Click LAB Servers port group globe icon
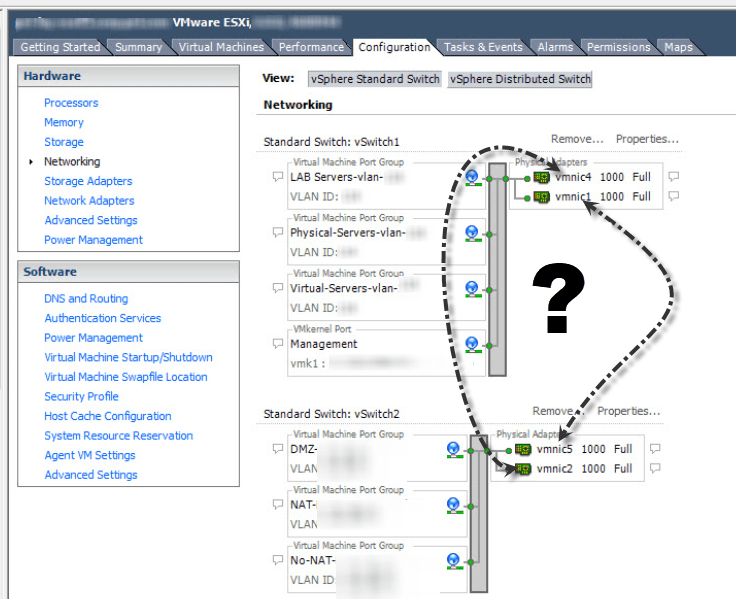 472,178
